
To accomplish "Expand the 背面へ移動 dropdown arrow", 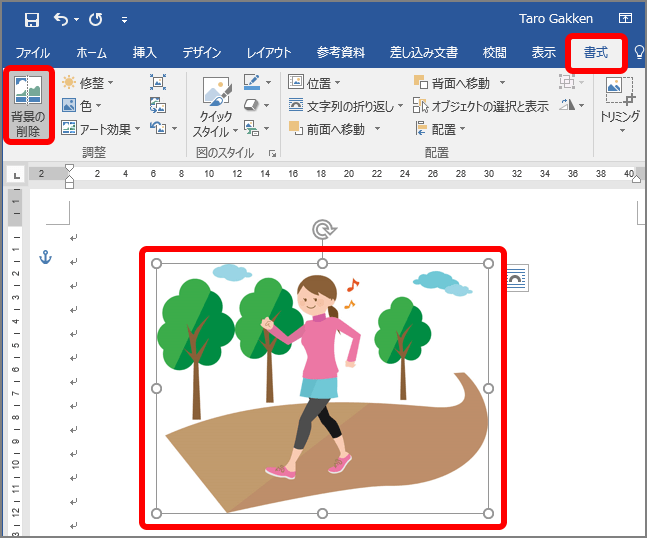I will (x=502, y=83).
